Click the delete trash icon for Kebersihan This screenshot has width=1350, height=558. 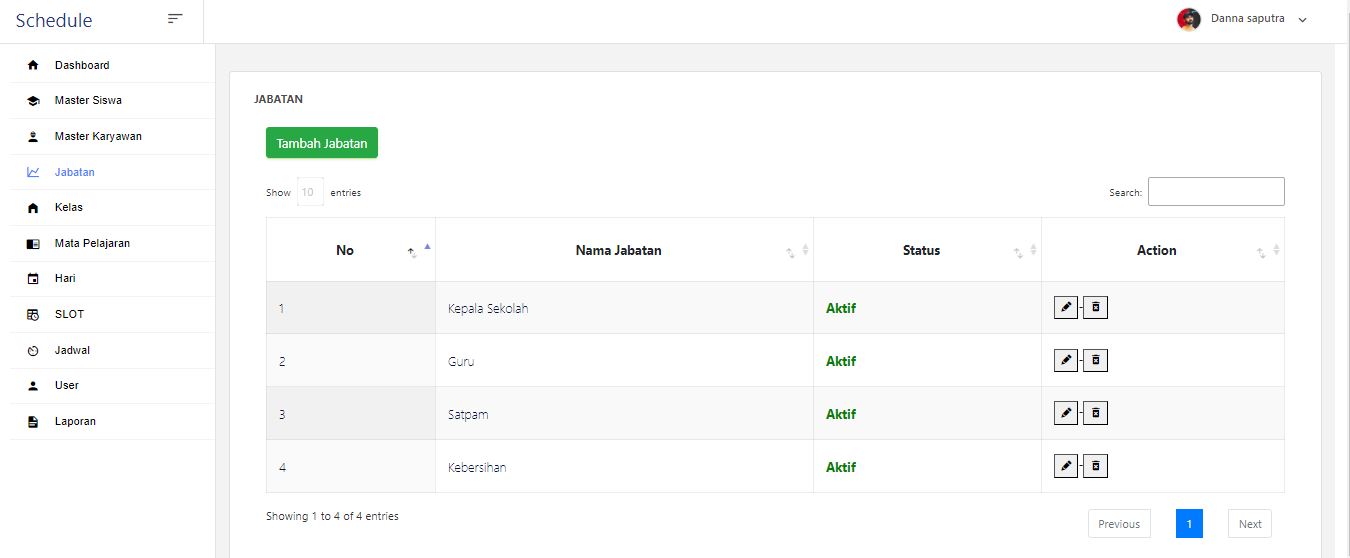(x=1095, y=466)
